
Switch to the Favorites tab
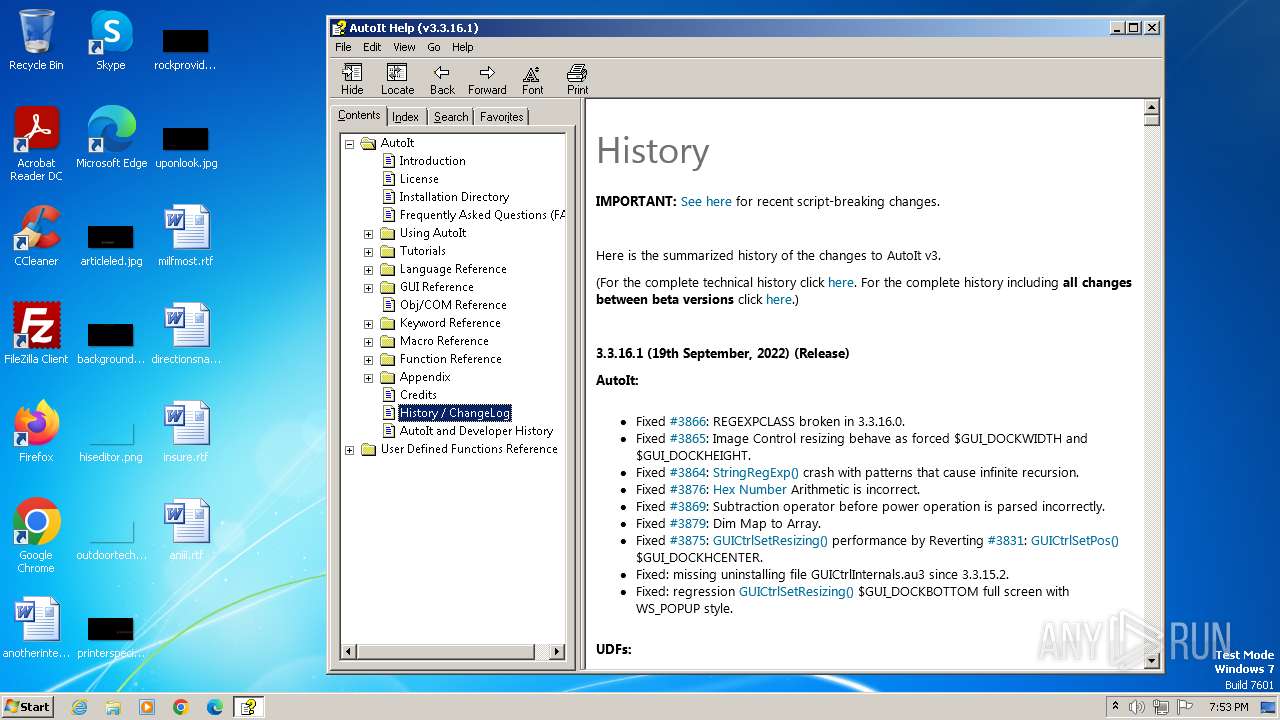(501, 117)
